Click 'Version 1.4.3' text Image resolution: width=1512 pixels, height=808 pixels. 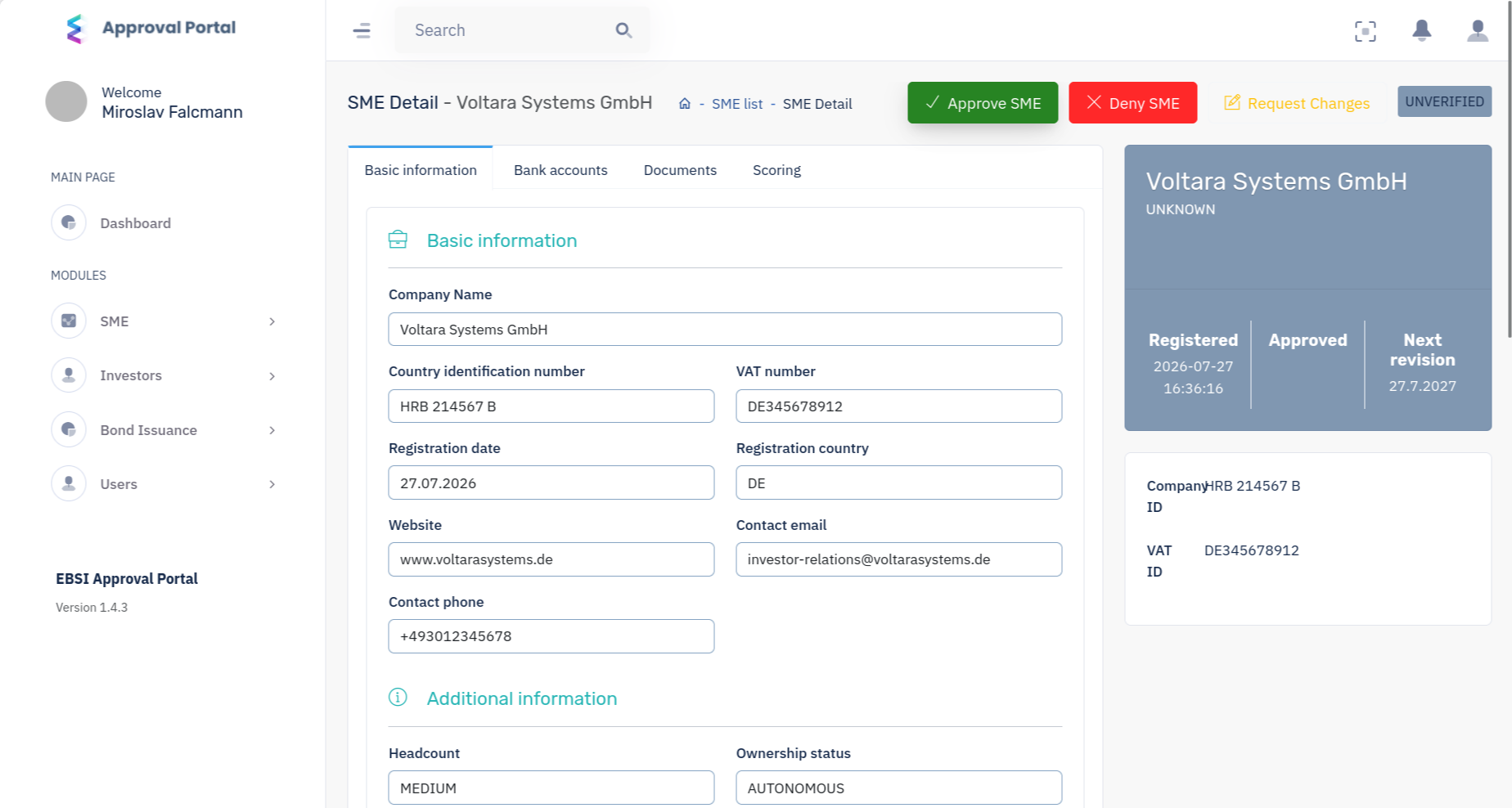pyautogui.click(x=92, y=608)
